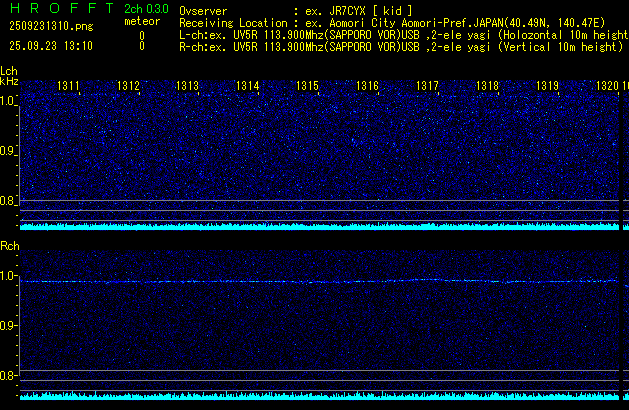This screenshot has width=629, height=410.
Task: Select the 1317 time marker
Action: 427,87
